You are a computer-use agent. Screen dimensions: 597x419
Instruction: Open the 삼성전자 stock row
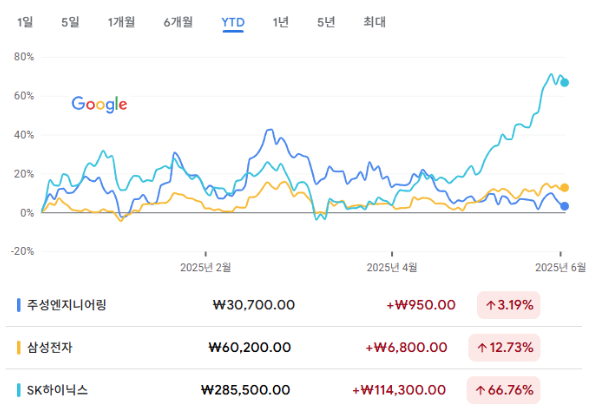(294, 347)
